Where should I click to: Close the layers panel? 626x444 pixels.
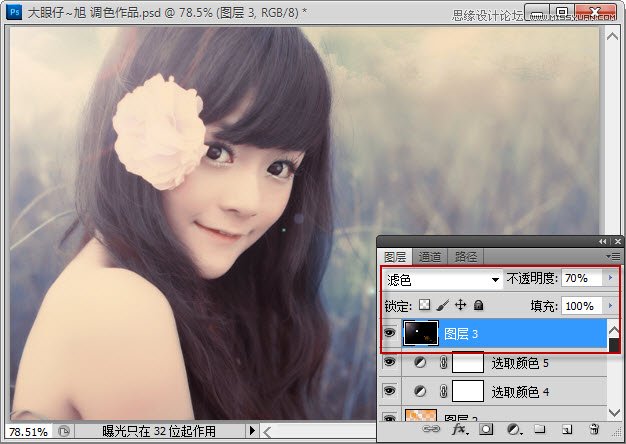point(618,242)
